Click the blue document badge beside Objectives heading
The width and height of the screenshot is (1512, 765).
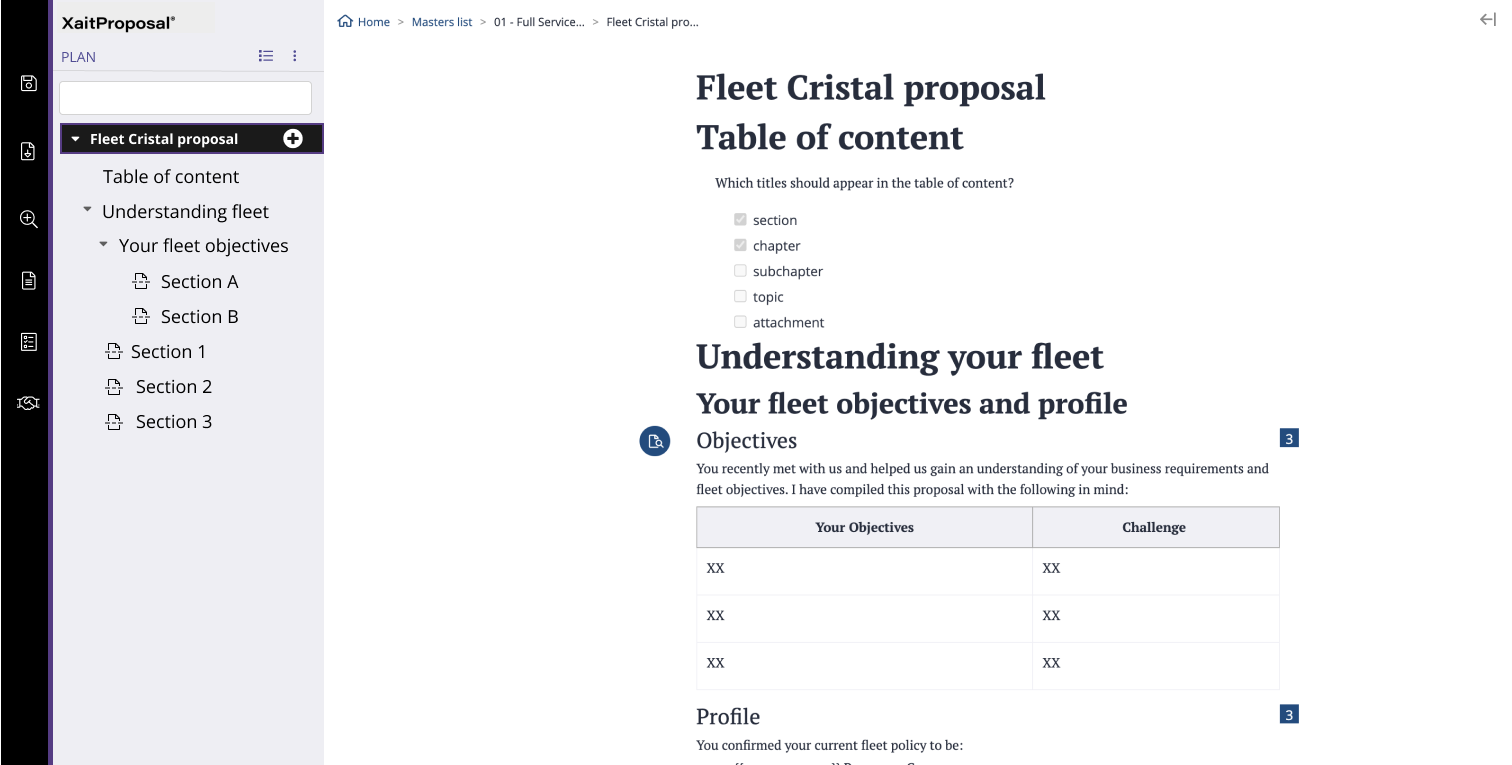[x=655, y=440]
